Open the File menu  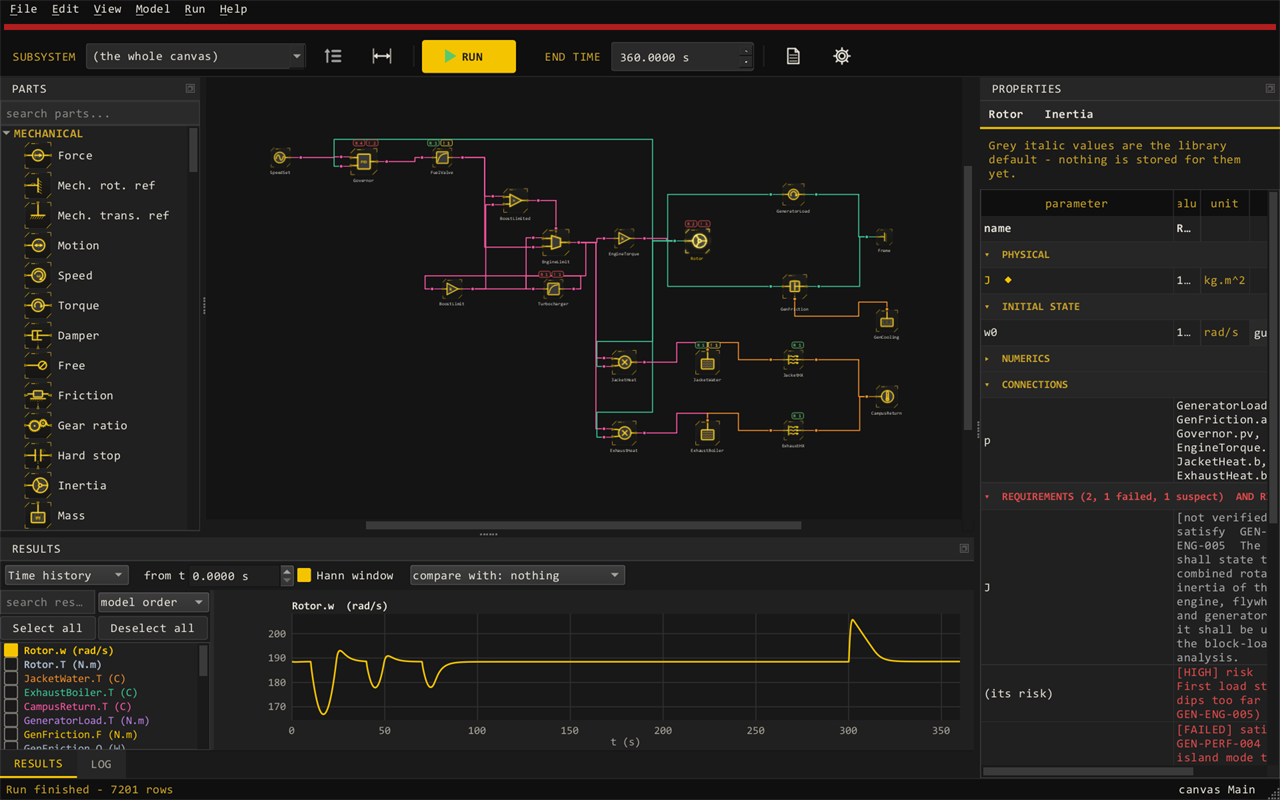[x=23, y=9]
